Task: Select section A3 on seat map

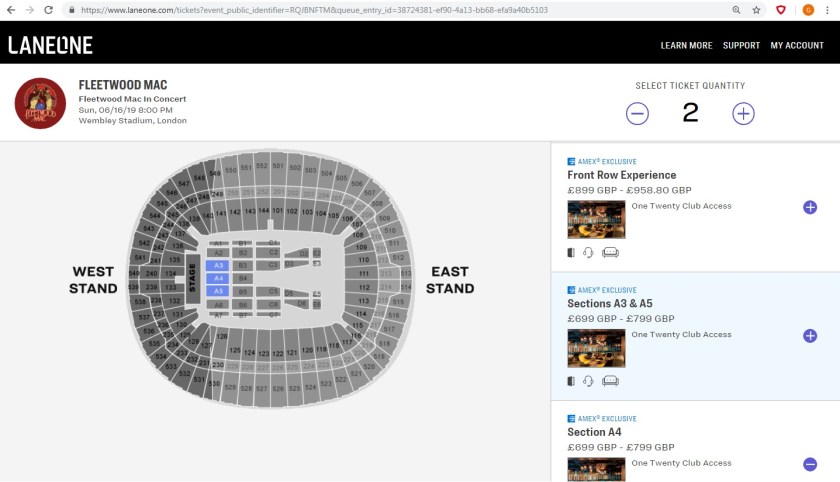Action: (219, 265)
